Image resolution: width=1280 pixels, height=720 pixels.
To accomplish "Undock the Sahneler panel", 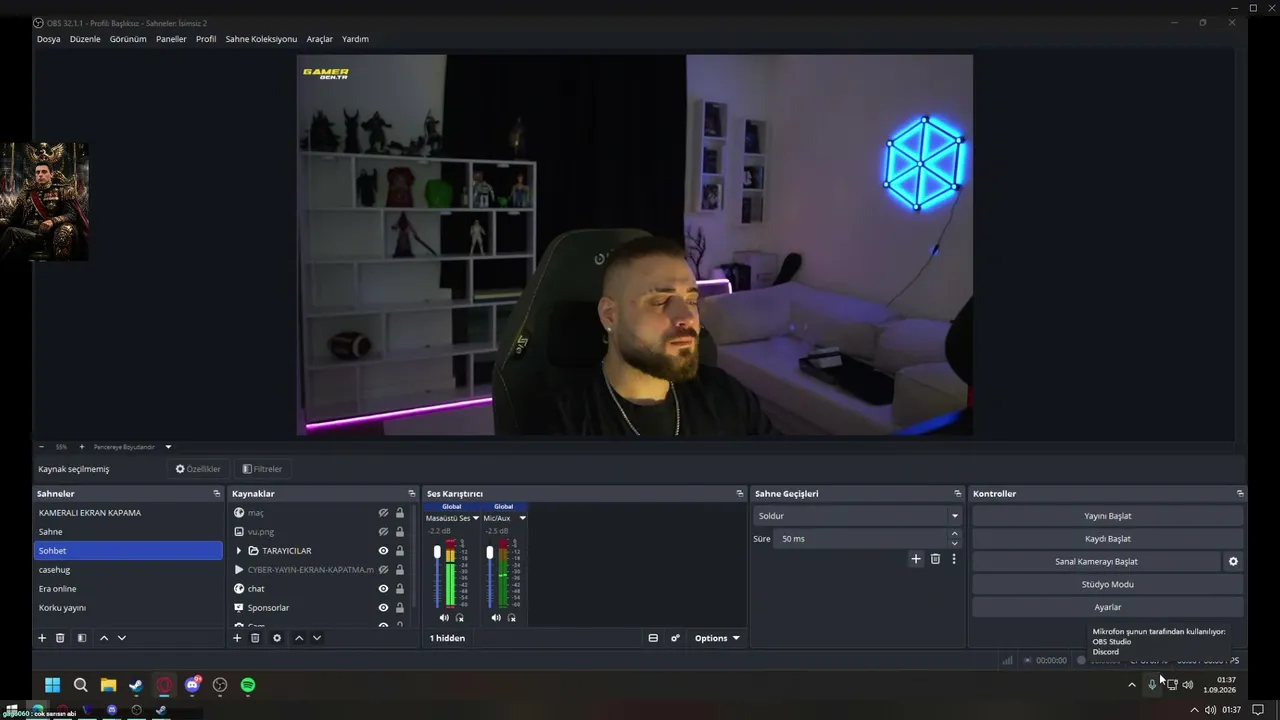I will (x=216, y=493).
